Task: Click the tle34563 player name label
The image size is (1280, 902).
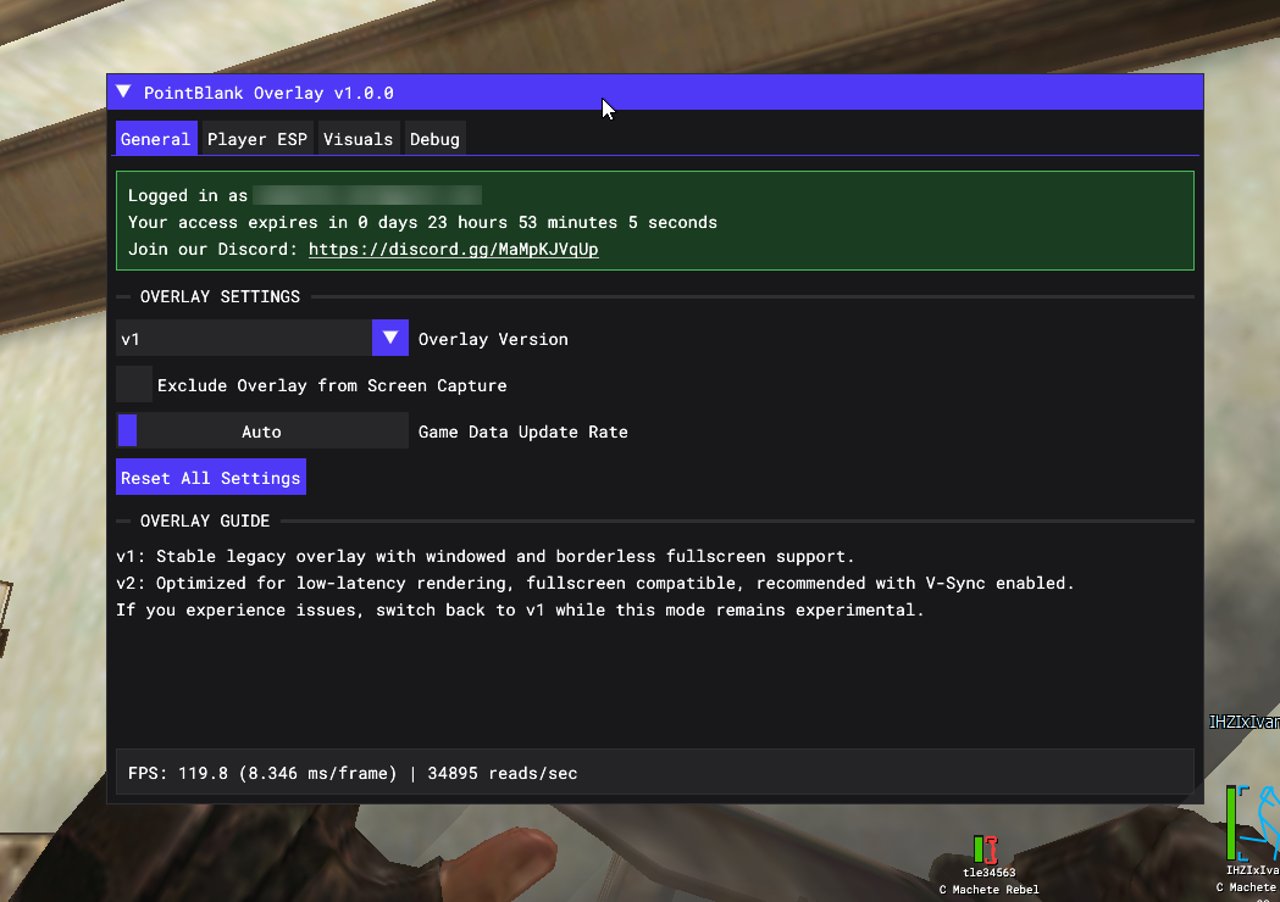Action: coord(989,873)
